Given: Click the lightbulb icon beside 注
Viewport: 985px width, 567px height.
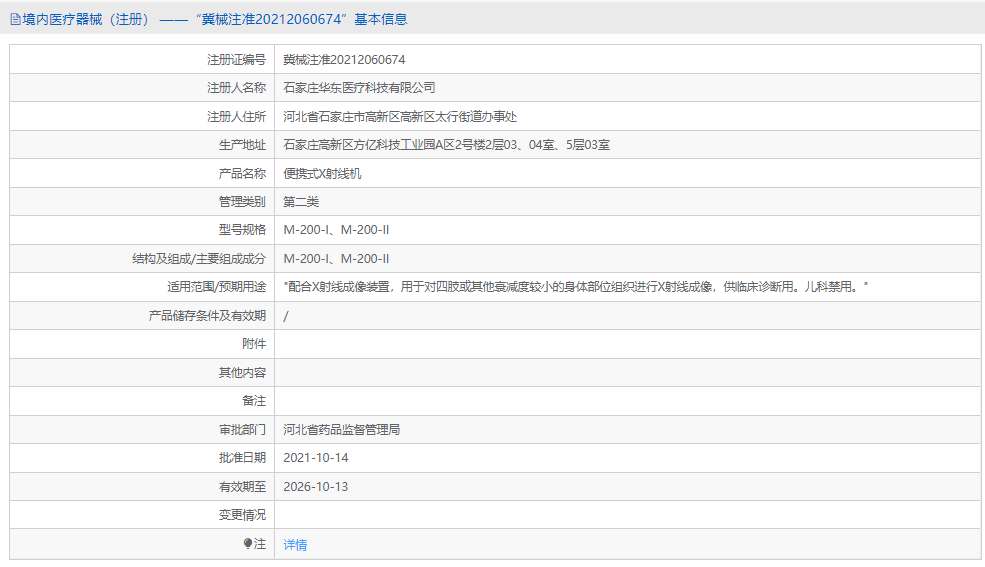Looking at the screenshot, I should 248,543.
